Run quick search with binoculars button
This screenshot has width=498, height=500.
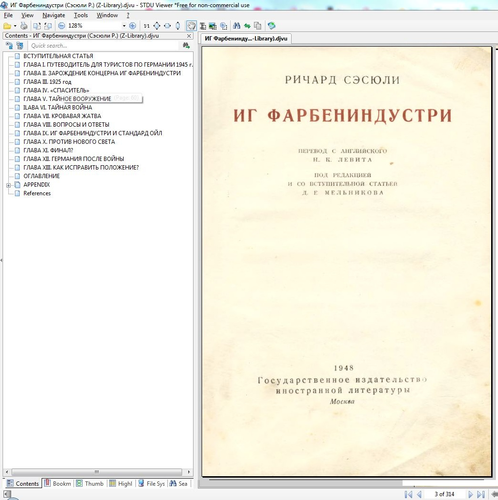pos(186,46)
